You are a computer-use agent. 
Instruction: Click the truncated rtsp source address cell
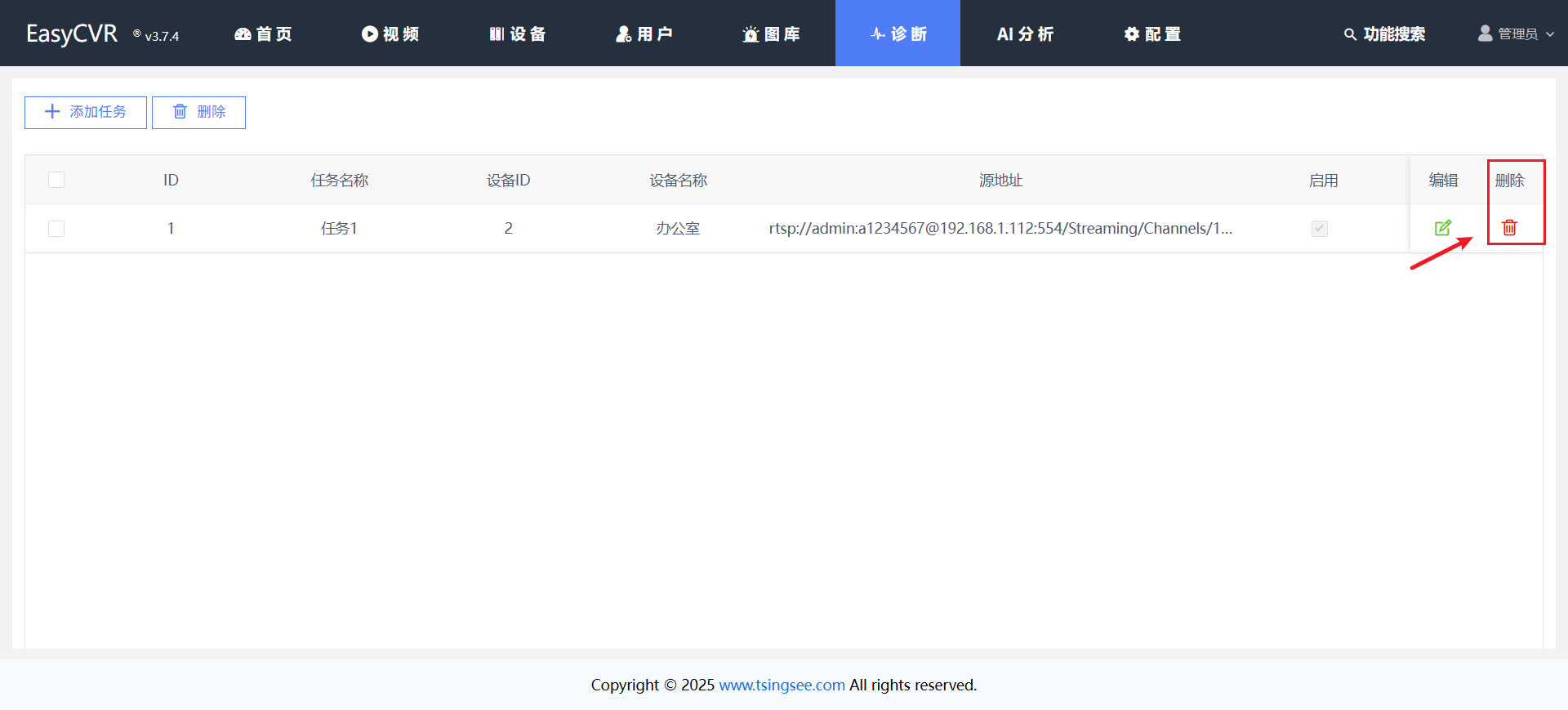click(x=1000, y=229)
